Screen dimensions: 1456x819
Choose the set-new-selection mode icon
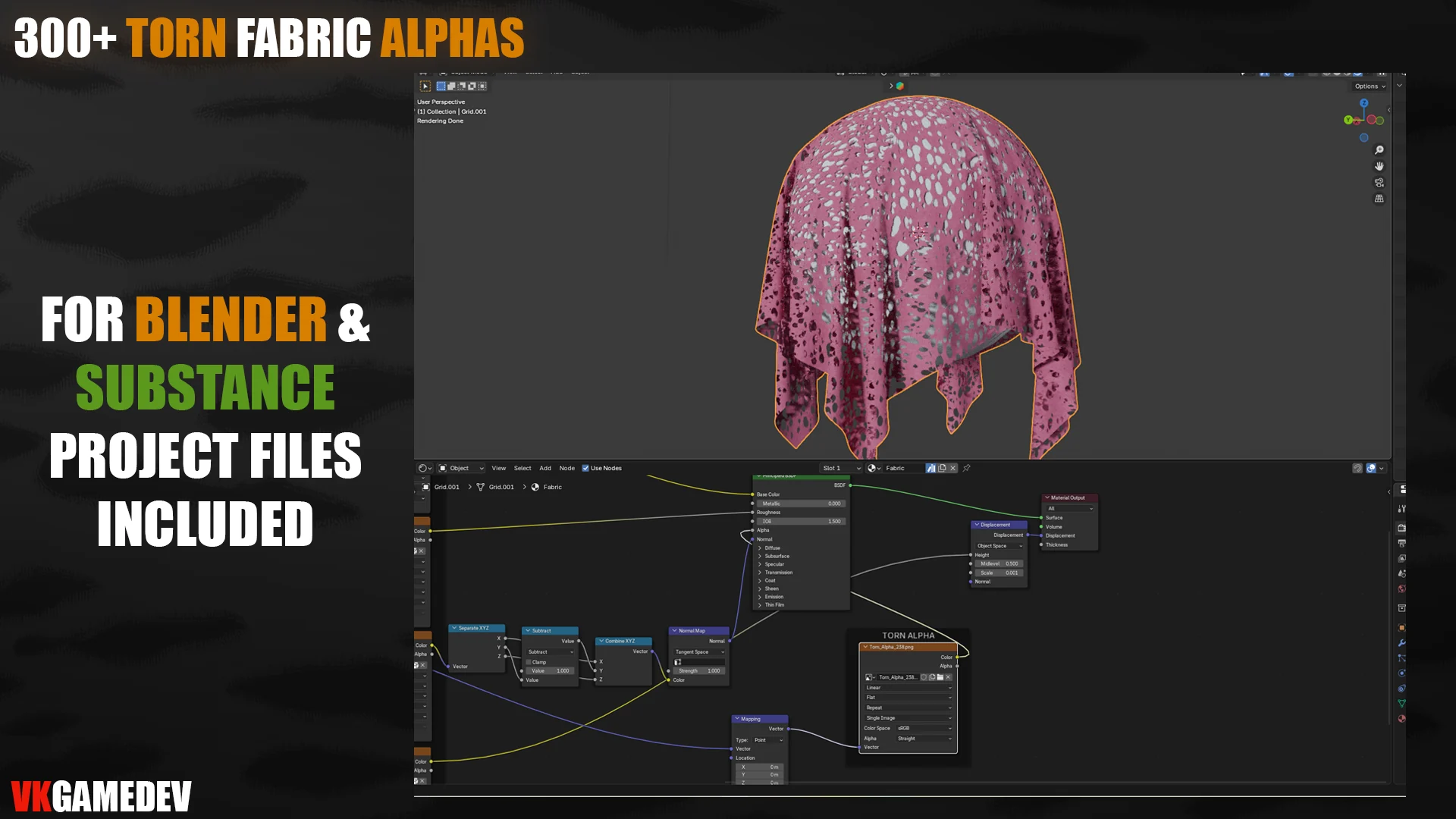[x=441, y=86]
